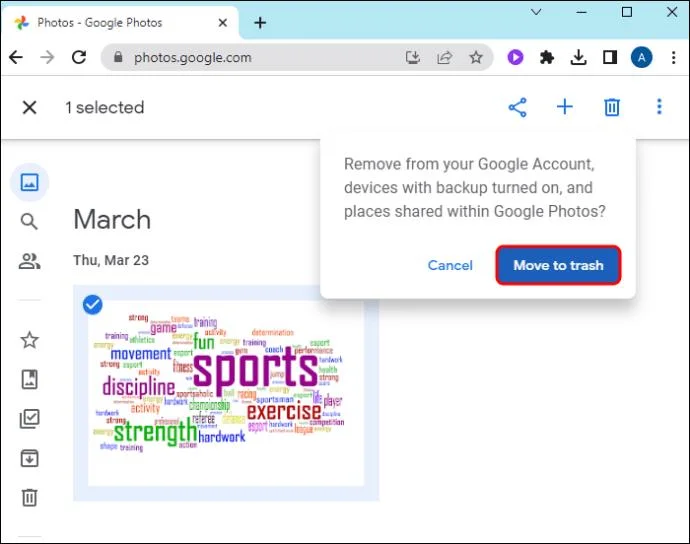Open the Extensions puzzle icon
Image resolution: width=690 pixels, height=544 pixels.
click(x=547, y=57)
